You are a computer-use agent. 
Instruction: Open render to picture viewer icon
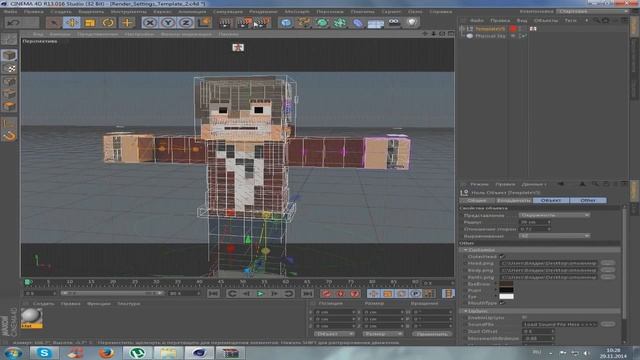(244, 23)
